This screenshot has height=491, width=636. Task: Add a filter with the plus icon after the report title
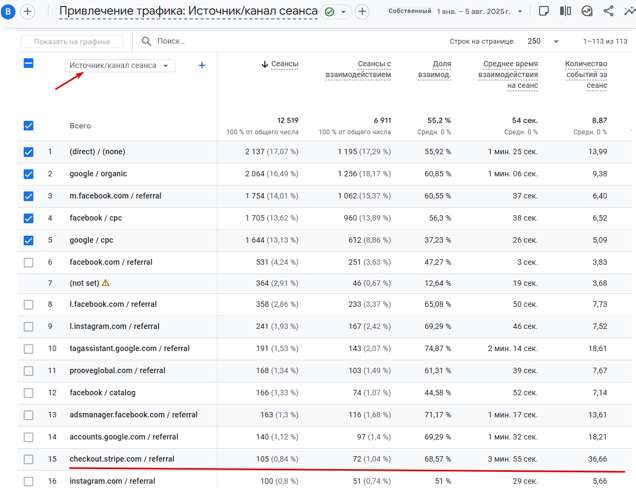click(362, 11)
